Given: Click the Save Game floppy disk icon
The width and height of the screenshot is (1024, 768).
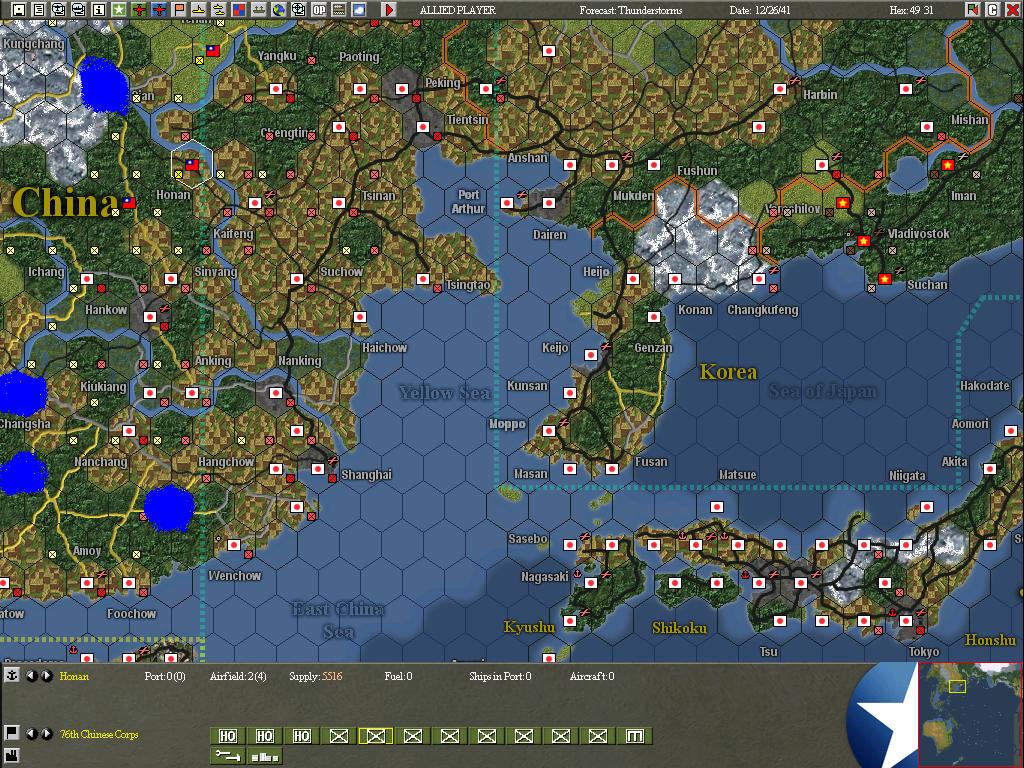Looking at the screenshot, I should tap(19, 9).
